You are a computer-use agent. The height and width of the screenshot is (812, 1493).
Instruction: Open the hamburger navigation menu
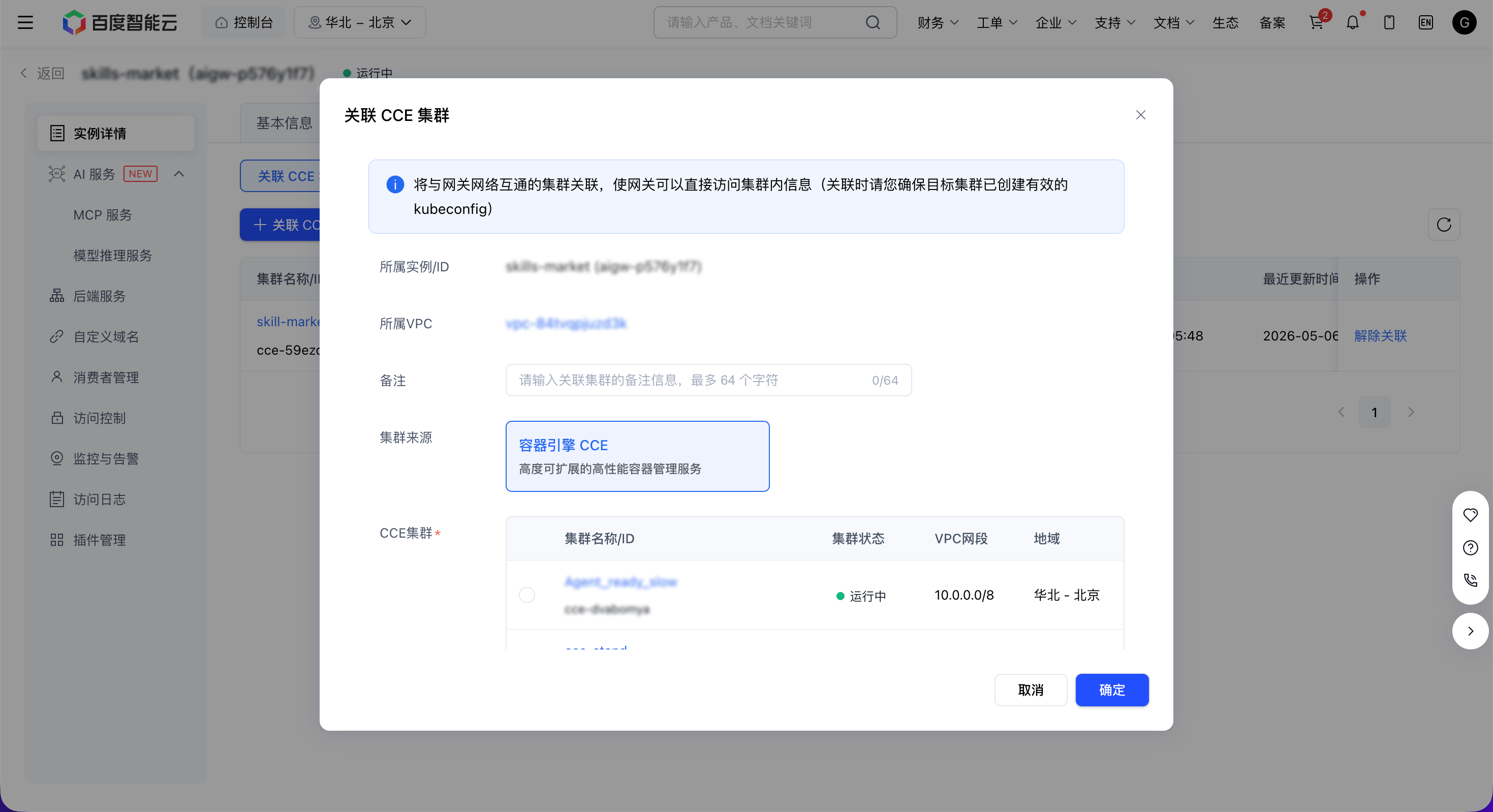[25, 22]
